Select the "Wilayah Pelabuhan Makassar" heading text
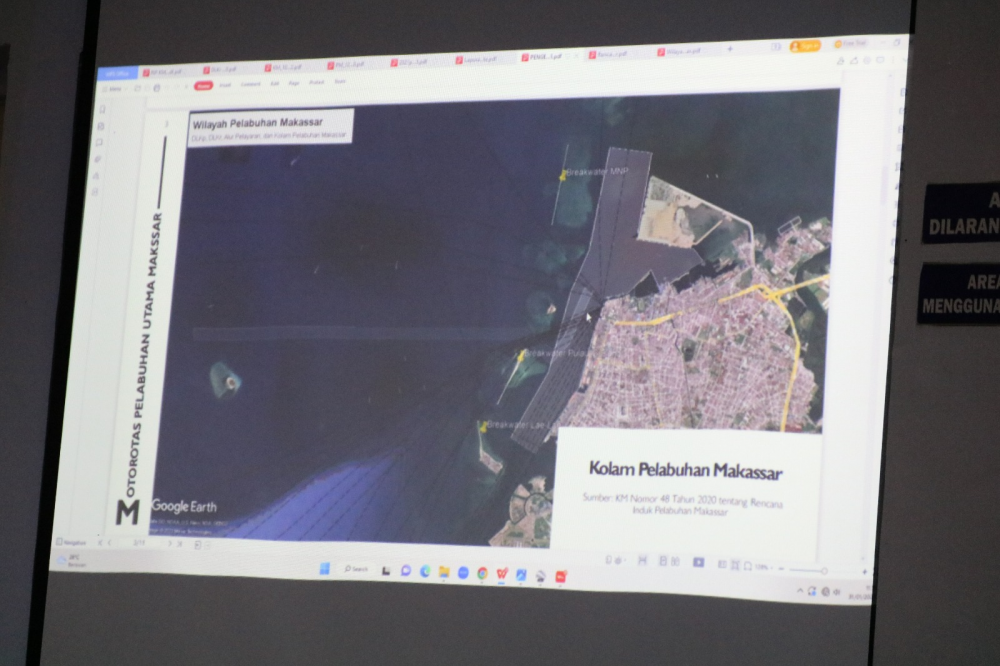Image resolution: width=1000 pixels, height=666 pixels. 258,122
